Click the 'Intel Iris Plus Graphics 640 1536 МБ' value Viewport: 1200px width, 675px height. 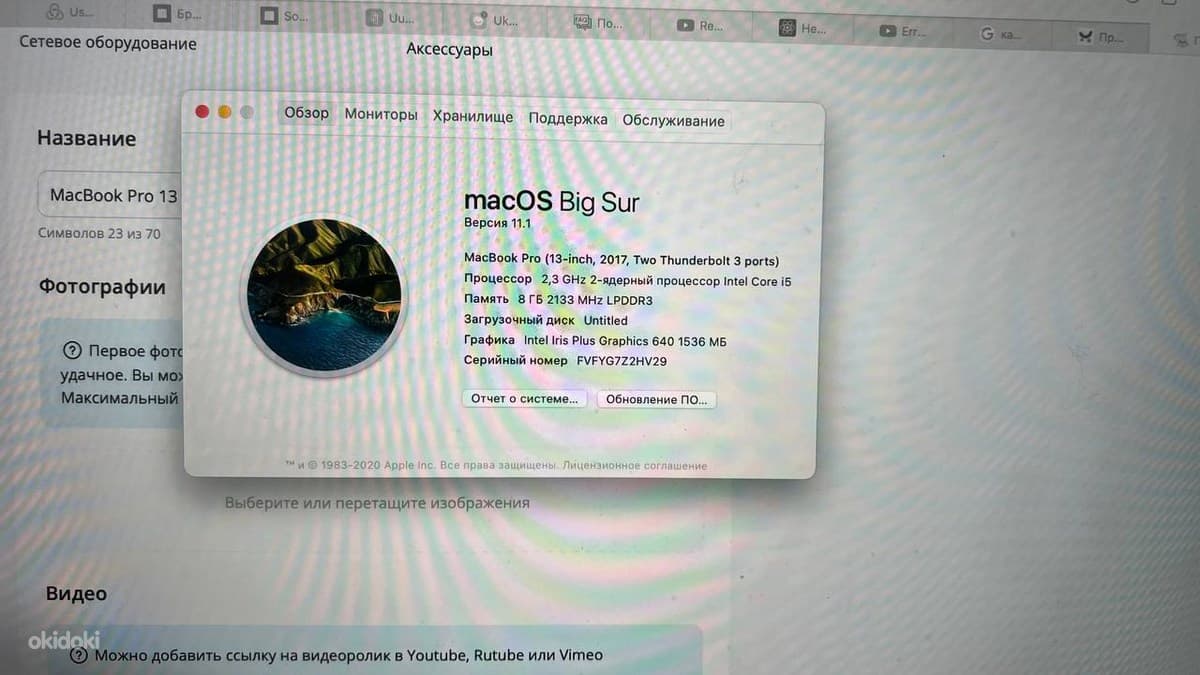[x=625, y=341]
